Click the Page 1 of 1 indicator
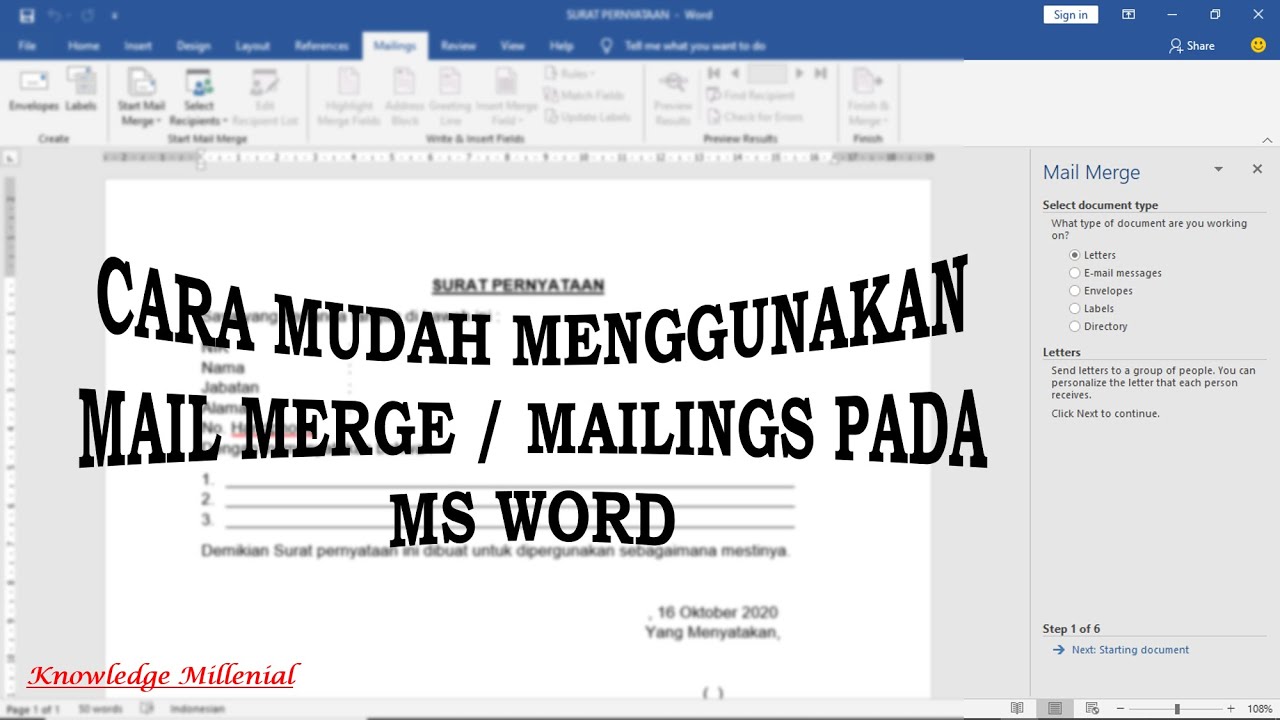The height and width of the screenshot is (720, 1280). click(33, 708)
